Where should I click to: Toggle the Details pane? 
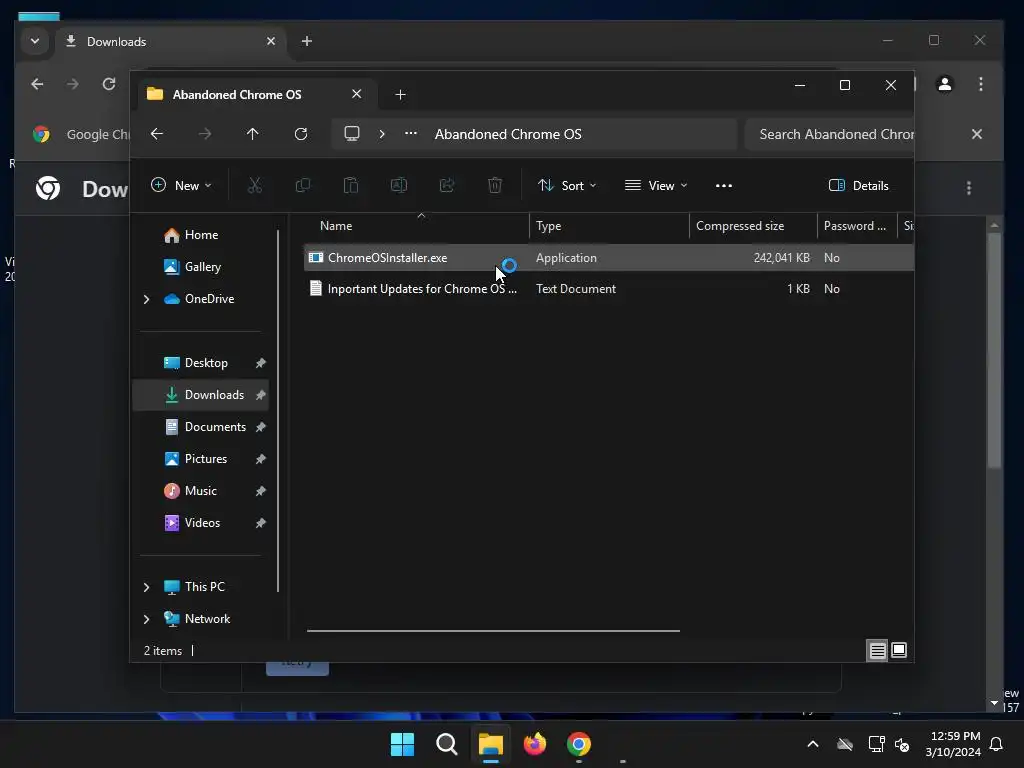[858, 185]
